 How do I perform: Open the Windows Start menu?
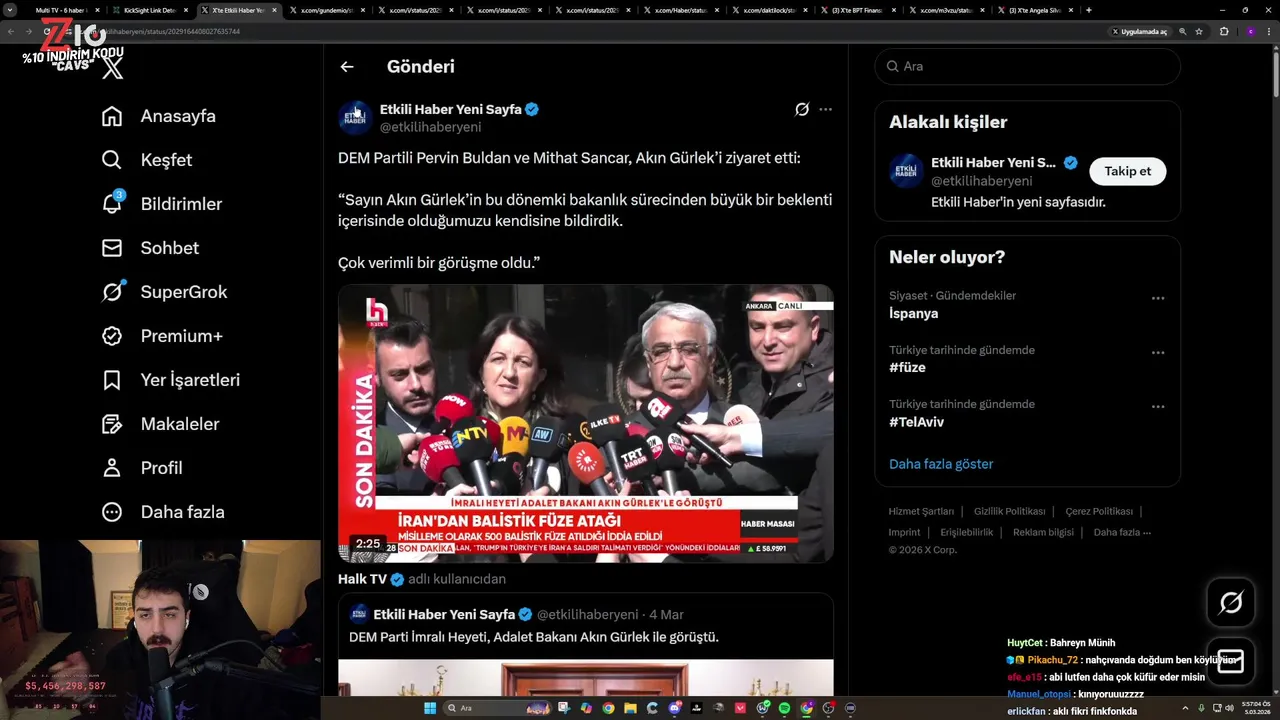[430, 708]
